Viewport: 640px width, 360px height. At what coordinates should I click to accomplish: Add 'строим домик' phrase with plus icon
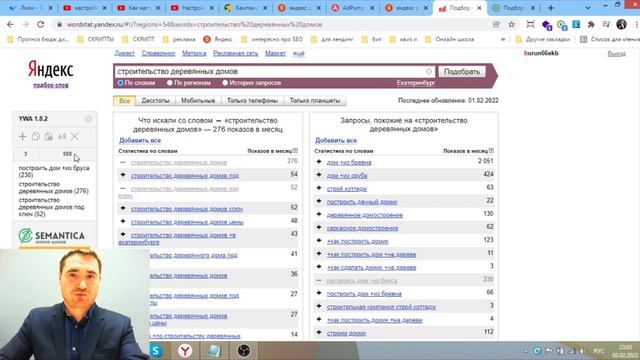[x=319, y=333]
